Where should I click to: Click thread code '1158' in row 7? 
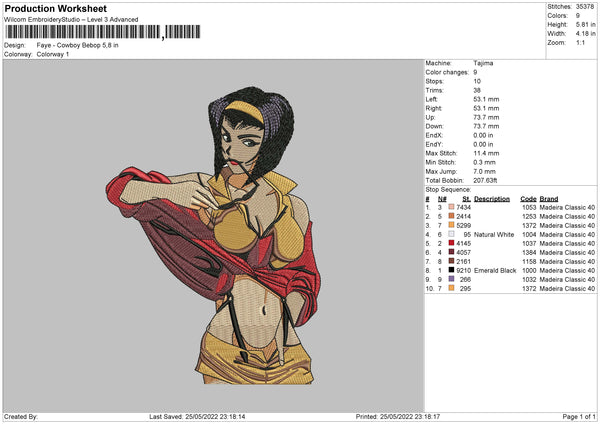(529, 261)
